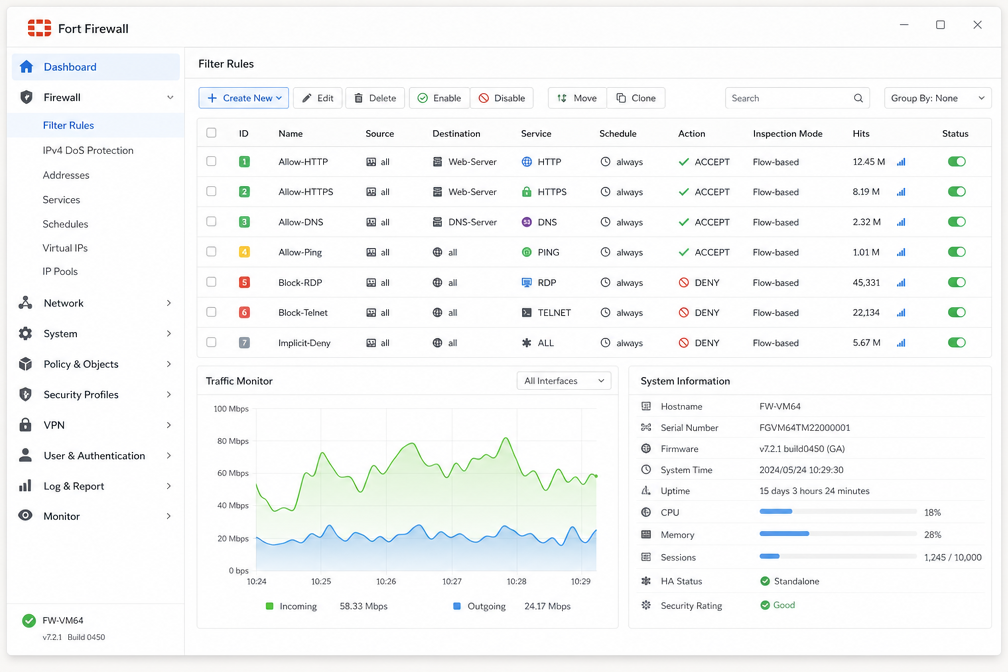Collapse the Firewall section chevron
The image size is (1008, 672).
point(170,98)
